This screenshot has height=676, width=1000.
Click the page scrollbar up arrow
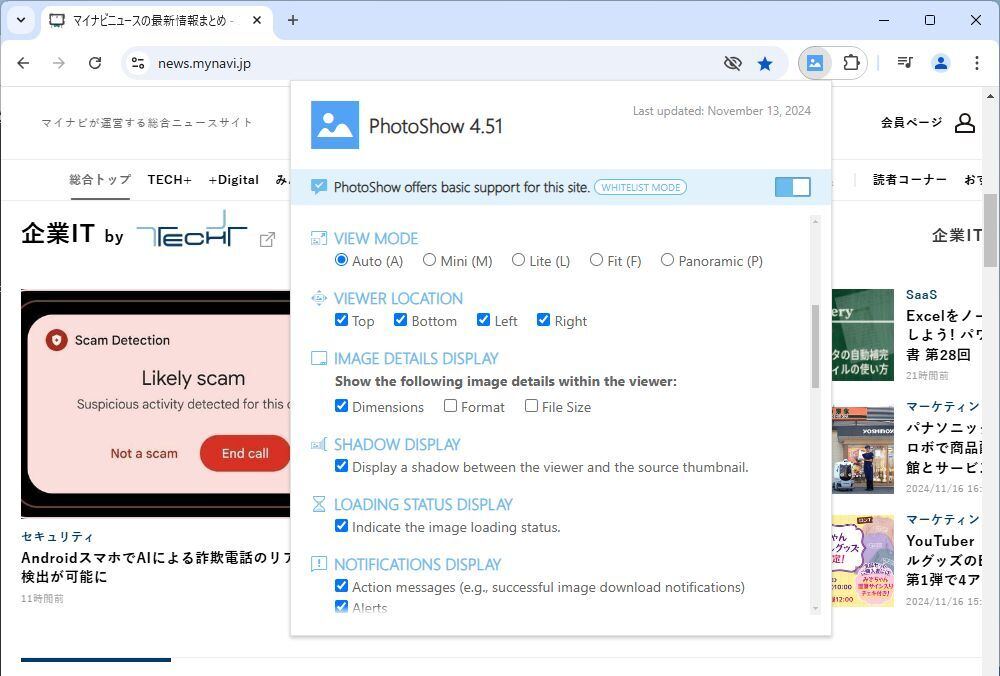(990, 96)
